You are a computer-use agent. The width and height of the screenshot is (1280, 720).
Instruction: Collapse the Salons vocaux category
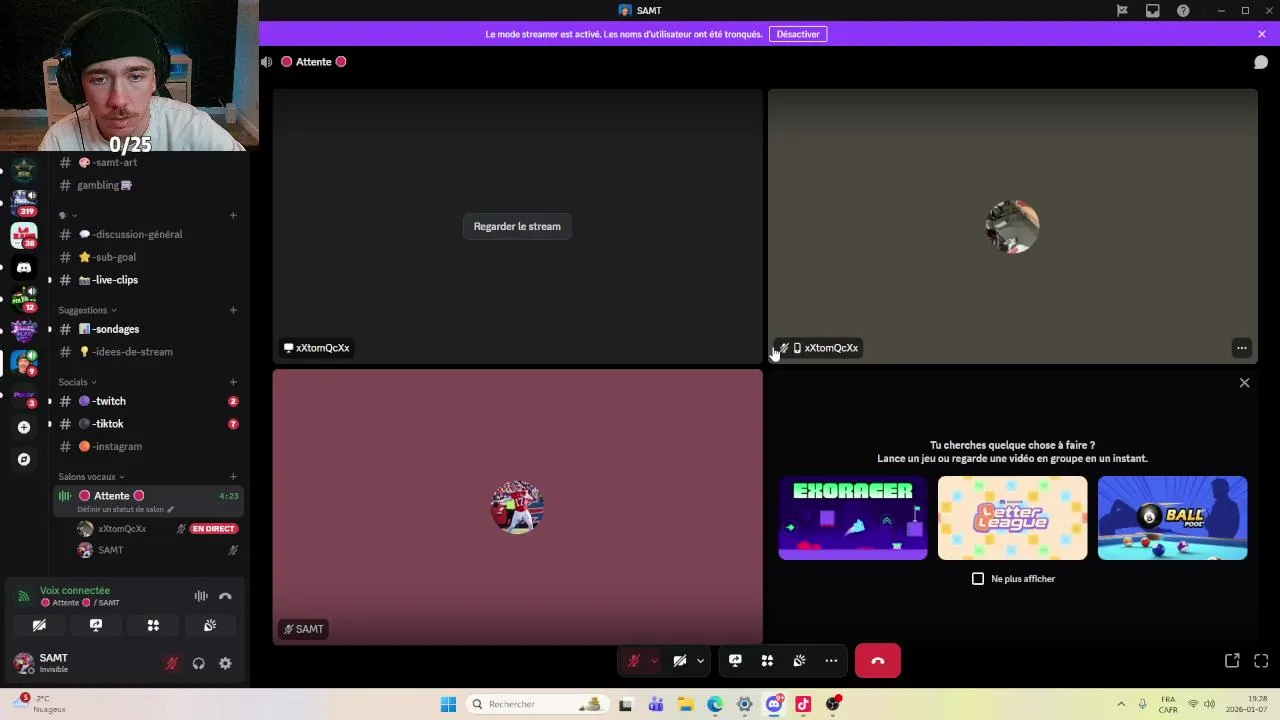tap(91, 477)
